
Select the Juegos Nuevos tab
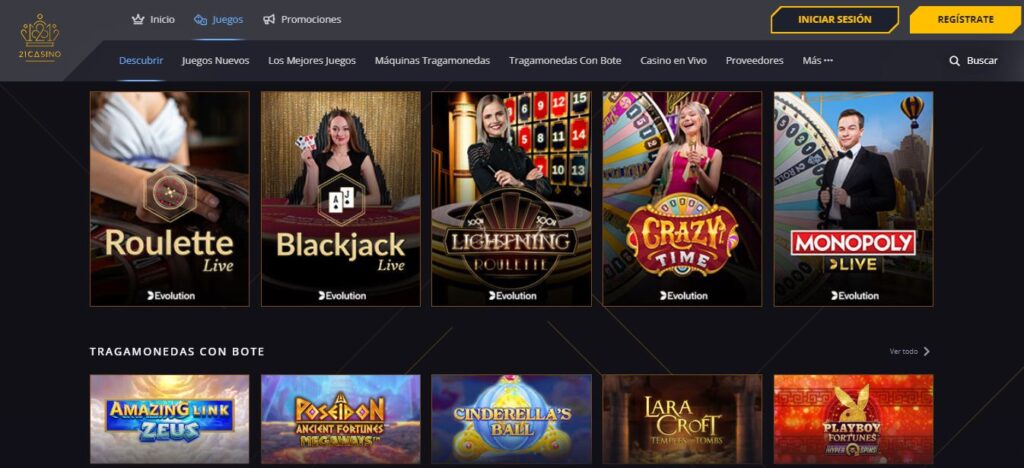coord(216,61)
